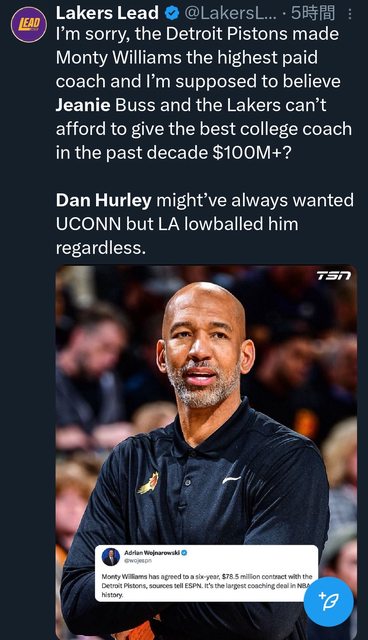This screenshot has height=640, width=368.
Task: Click the embedded tweet text about six-year contract
Action: pyautogui.click(x=206, y=586)
